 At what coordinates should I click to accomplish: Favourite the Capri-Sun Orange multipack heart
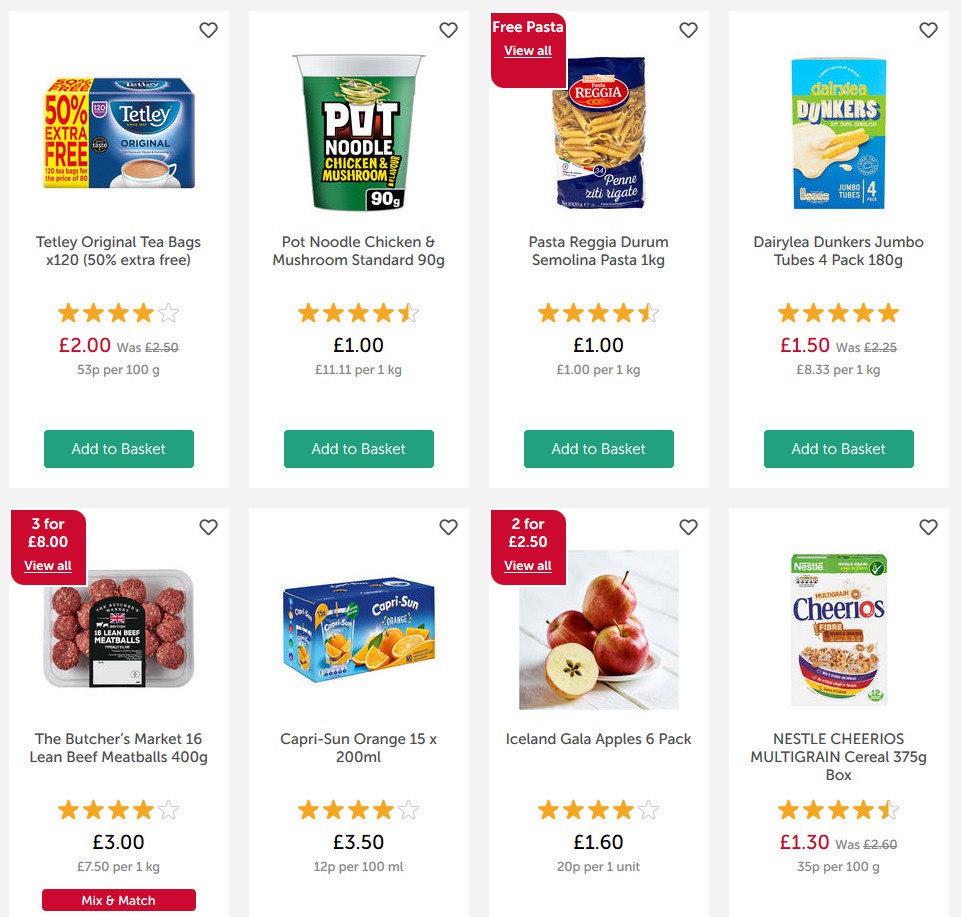coord(448,526)
